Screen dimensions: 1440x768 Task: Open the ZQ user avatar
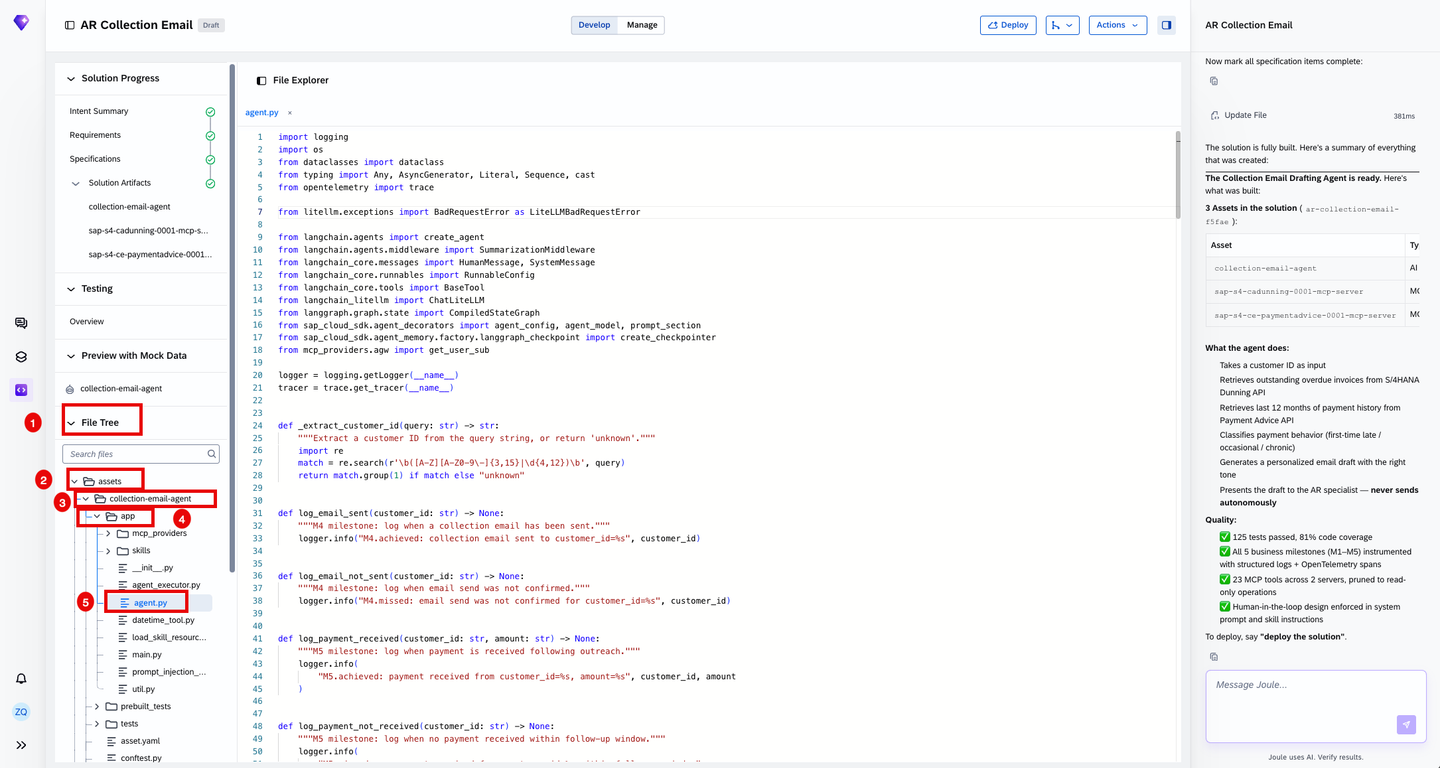click(21, 712)
